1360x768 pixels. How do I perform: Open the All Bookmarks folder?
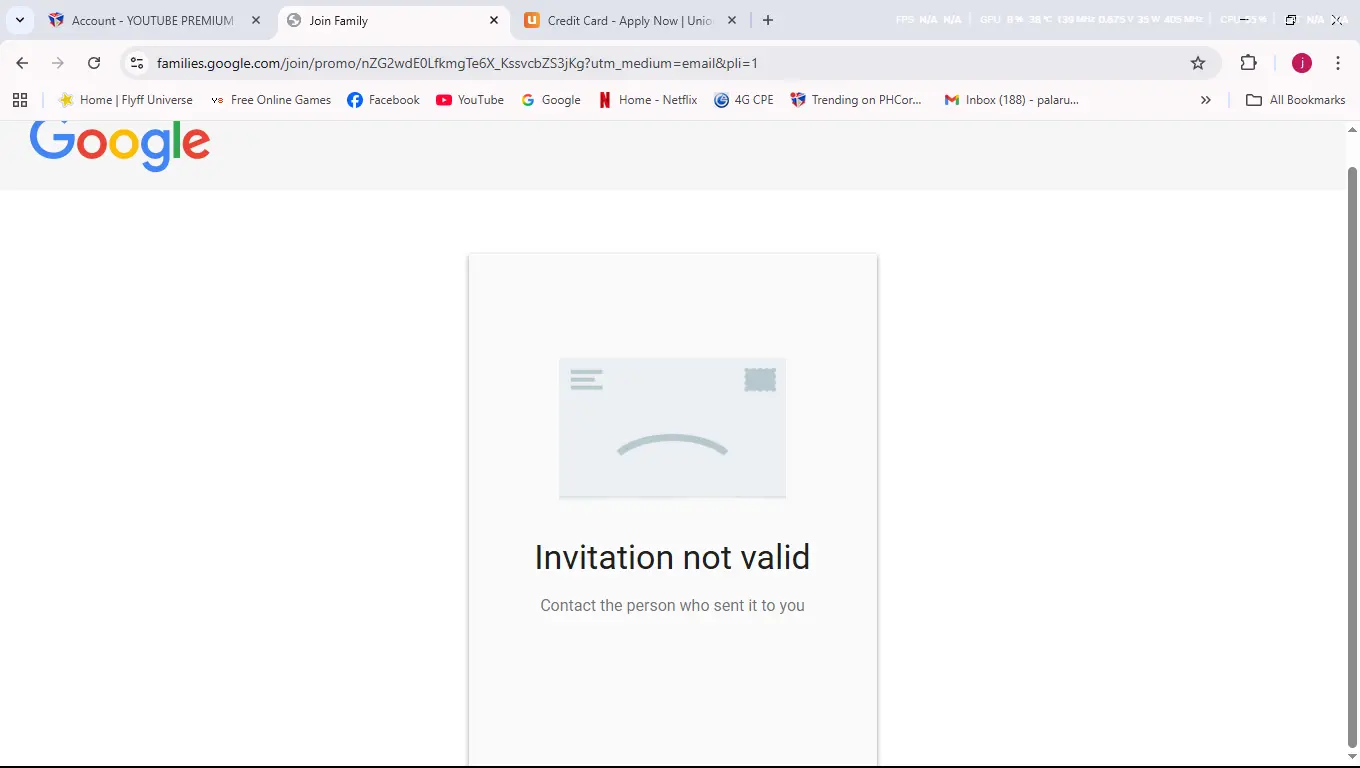point(1295,100)
